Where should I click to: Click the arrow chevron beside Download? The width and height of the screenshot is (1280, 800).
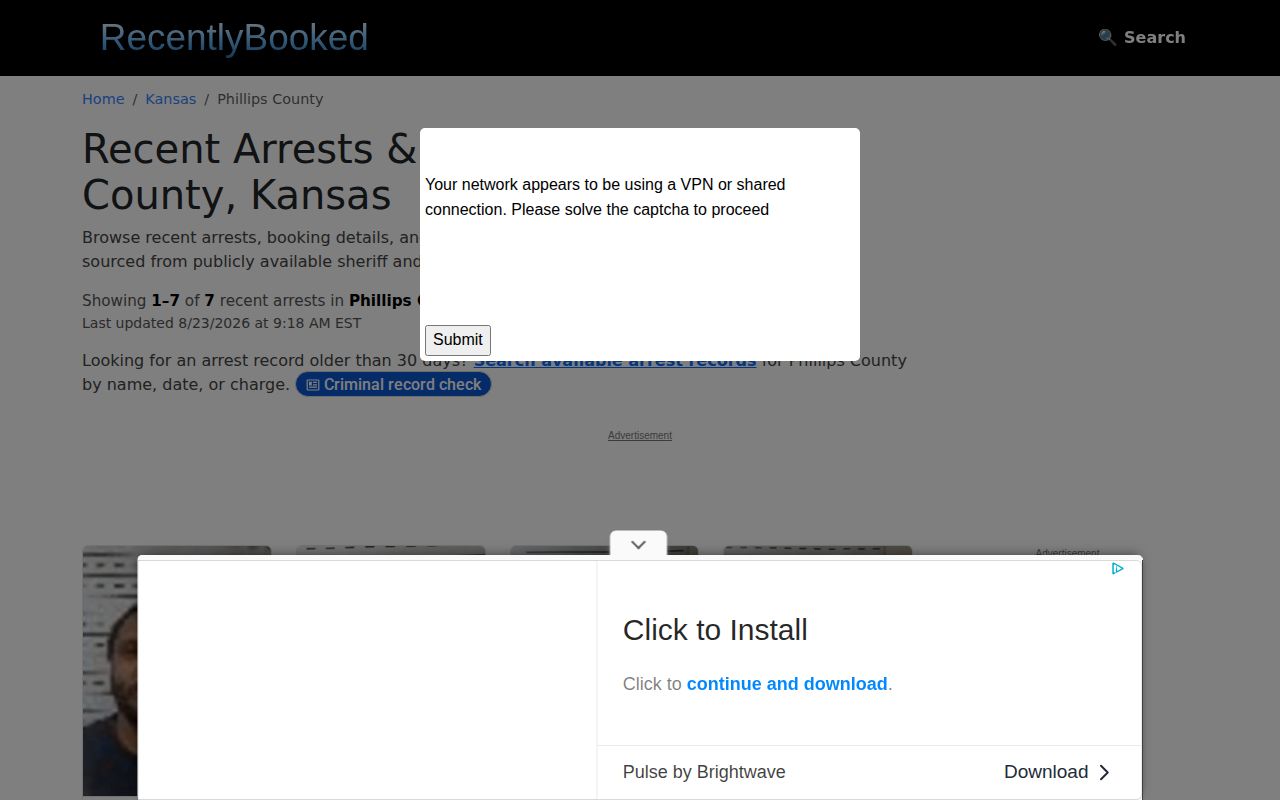pyautogui.click(x=1104, y=772)
